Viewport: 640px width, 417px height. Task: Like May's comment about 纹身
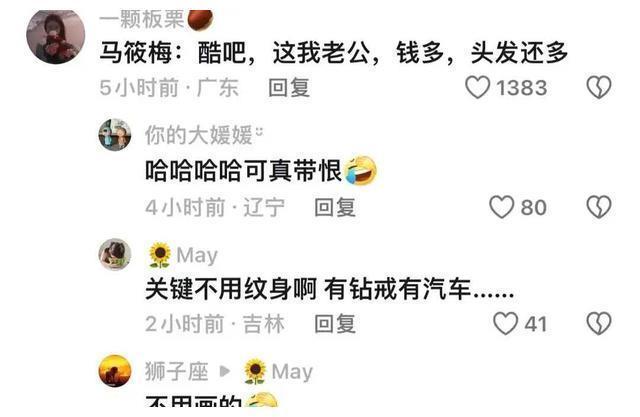[x=505, y=324]
